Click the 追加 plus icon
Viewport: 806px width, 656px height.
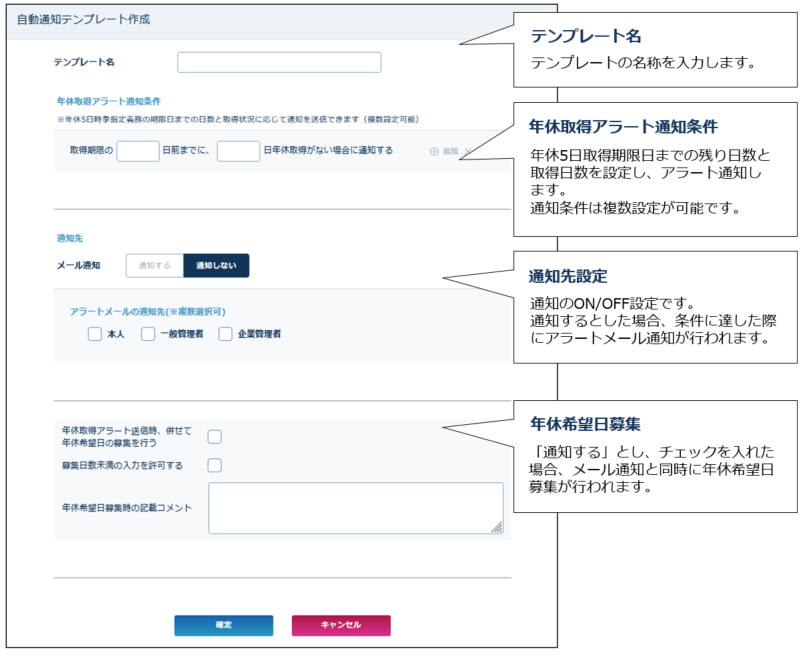click(434, 151)
